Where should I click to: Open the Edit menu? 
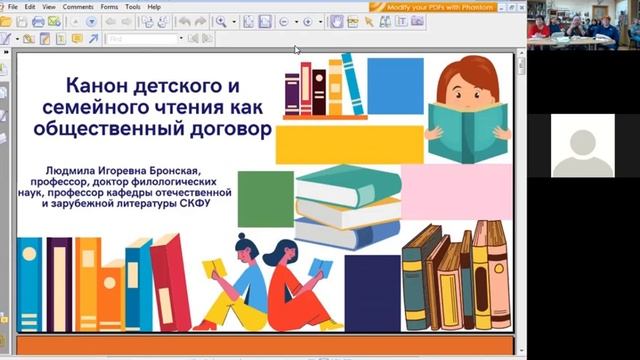[x=29, y=7]
